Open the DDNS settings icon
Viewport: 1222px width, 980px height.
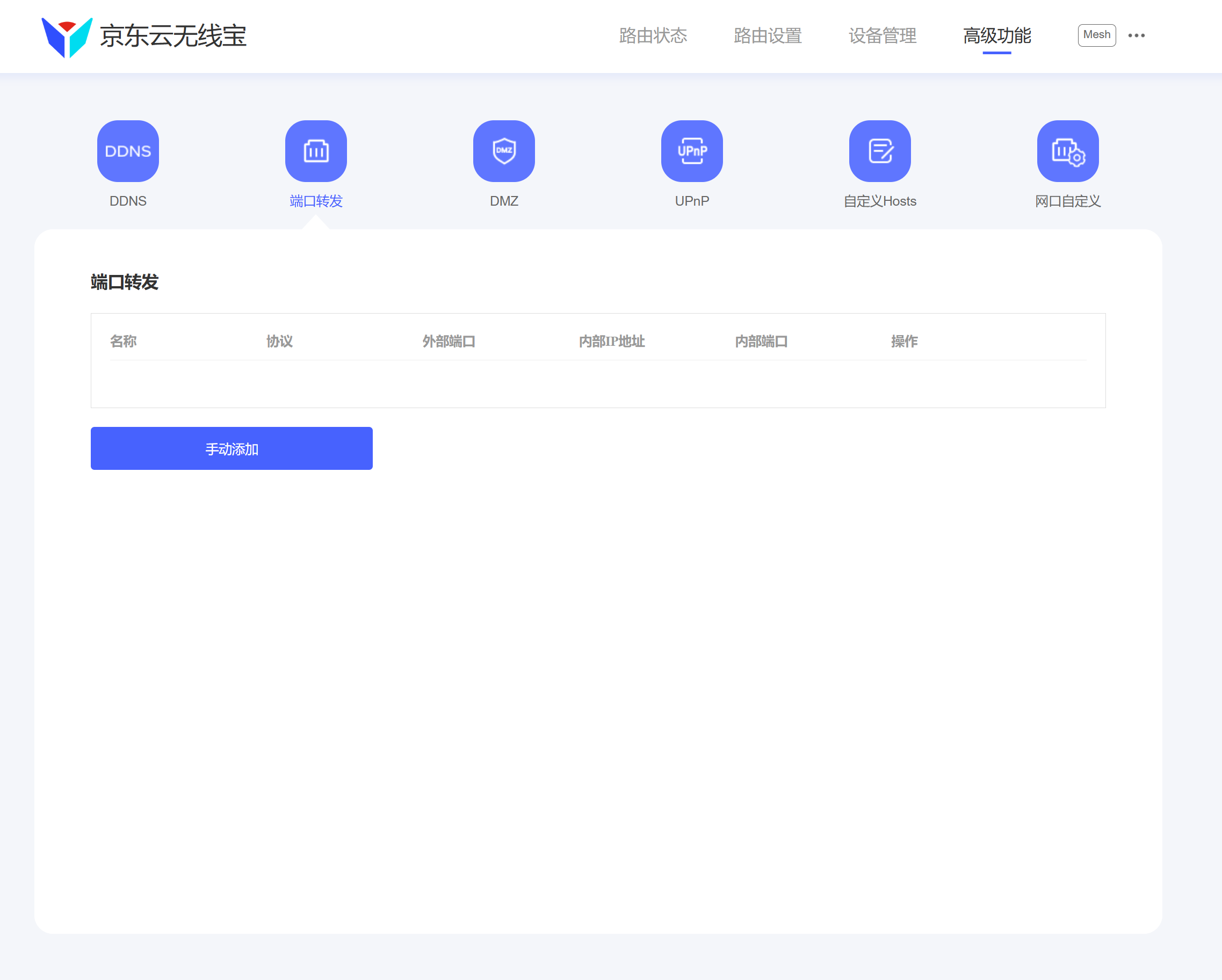tap(128, 151)
